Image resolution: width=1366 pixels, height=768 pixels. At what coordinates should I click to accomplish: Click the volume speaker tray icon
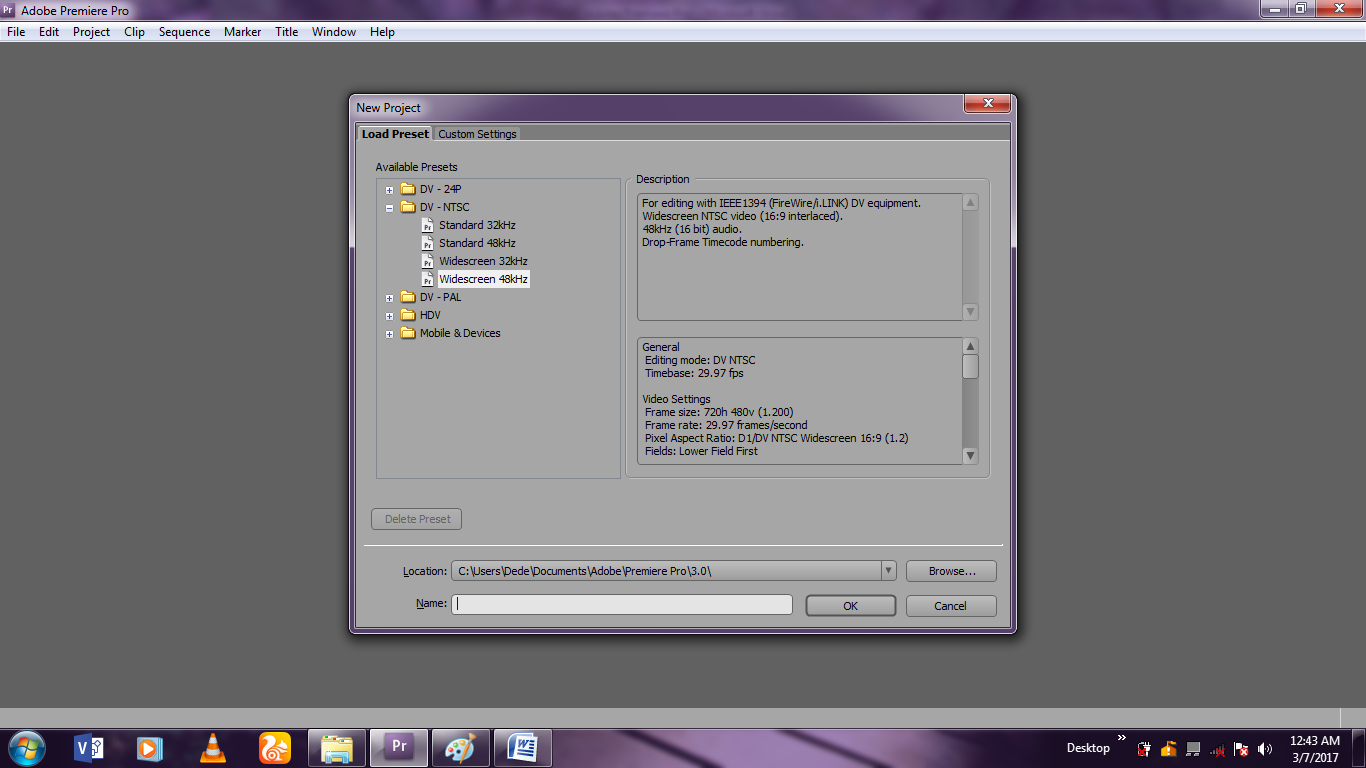point(1265,748)
